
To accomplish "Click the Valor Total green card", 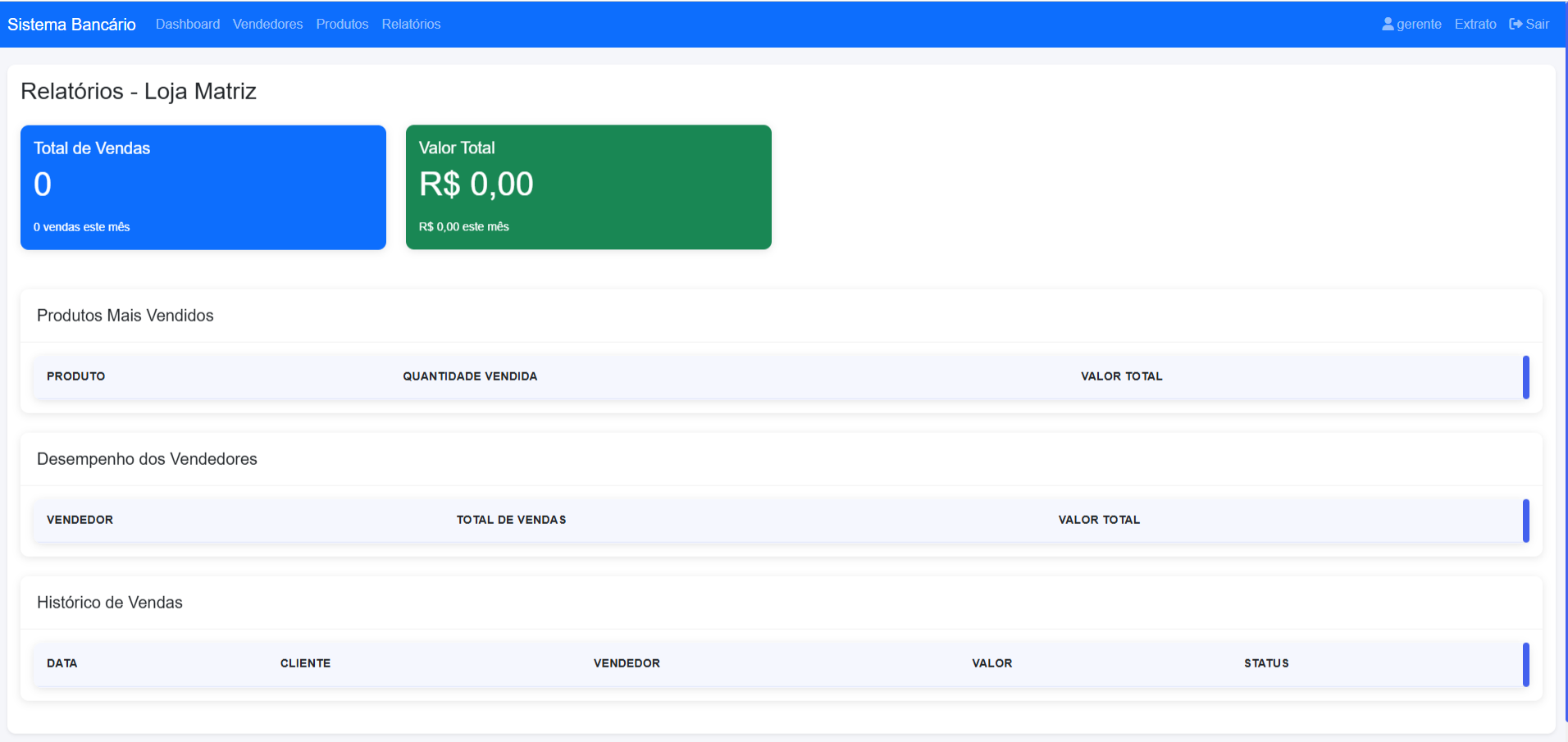I will coord(588,187).
